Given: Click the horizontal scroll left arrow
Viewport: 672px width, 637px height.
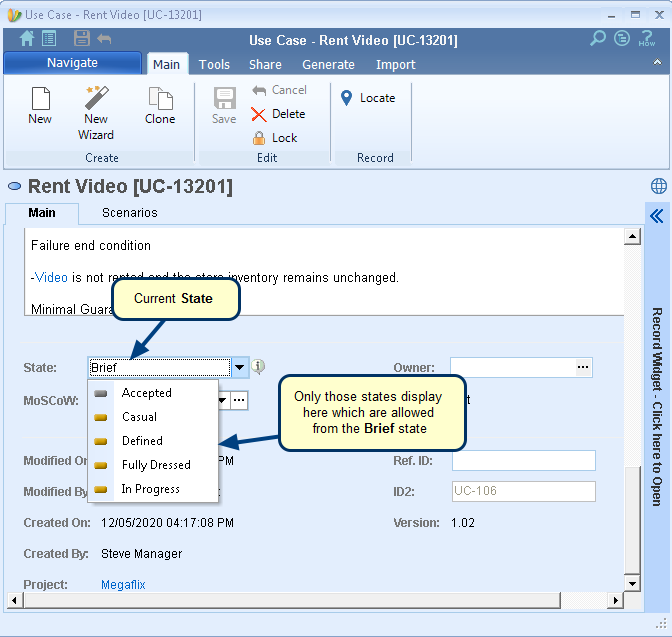Looking at the screenshot, I should [15, 600].
